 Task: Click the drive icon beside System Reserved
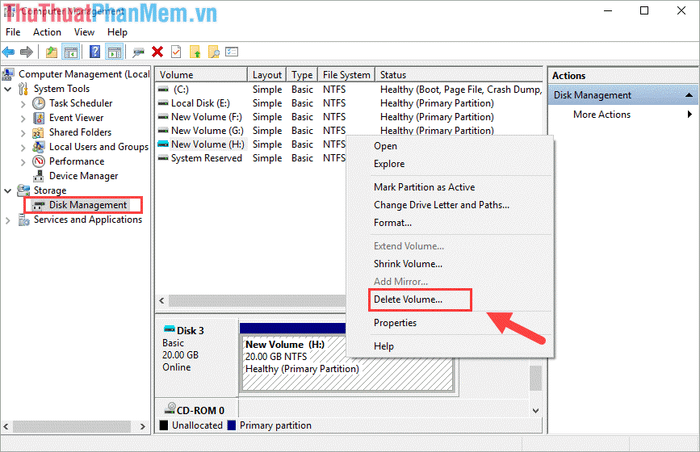coord(163,158)
